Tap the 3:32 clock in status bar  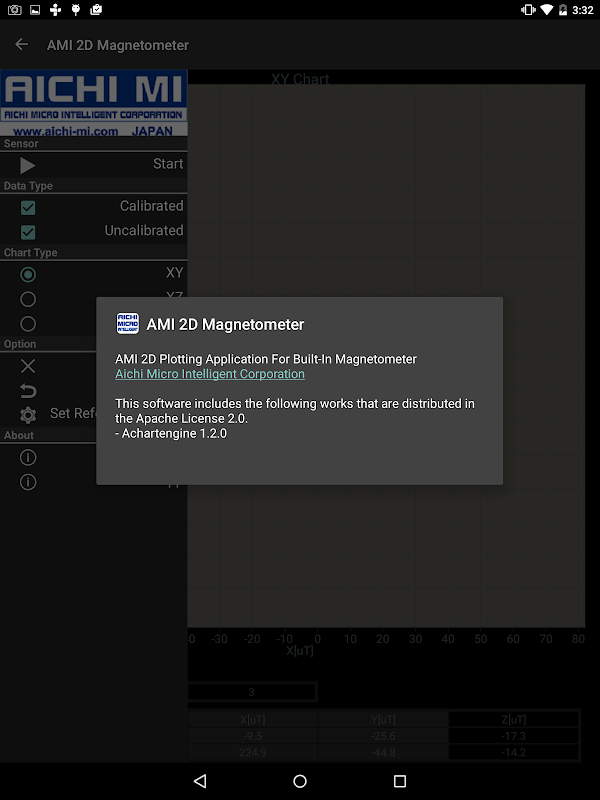pos(583,10)
